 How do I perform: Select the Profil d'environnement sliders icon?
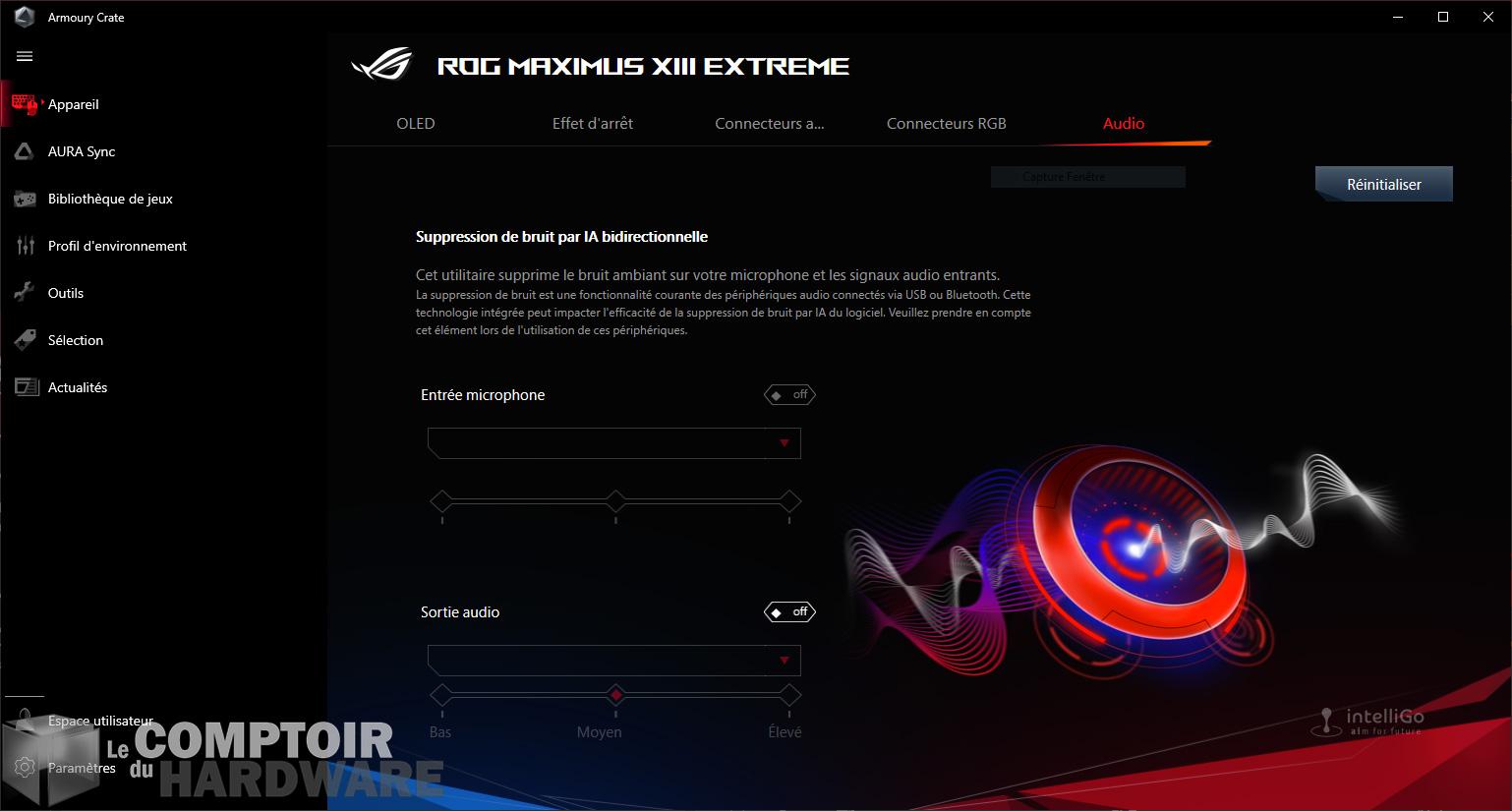[x=25, y=246]
